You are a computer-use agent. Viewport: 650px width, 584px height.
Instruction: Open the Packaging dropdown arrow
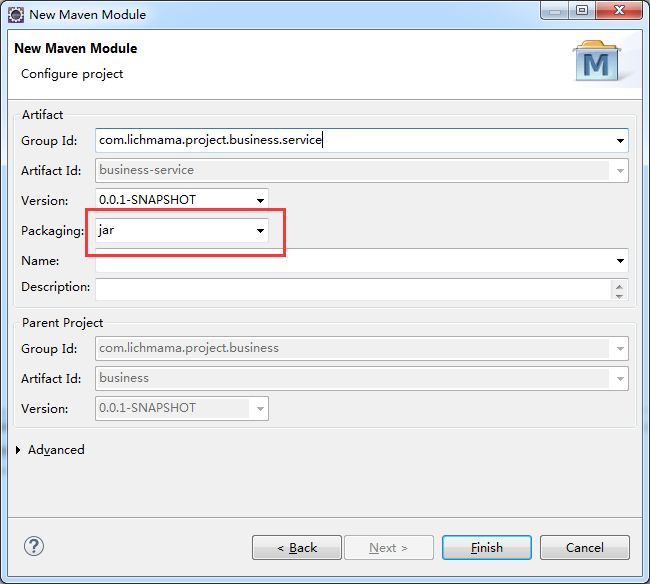tap(260, 230)
